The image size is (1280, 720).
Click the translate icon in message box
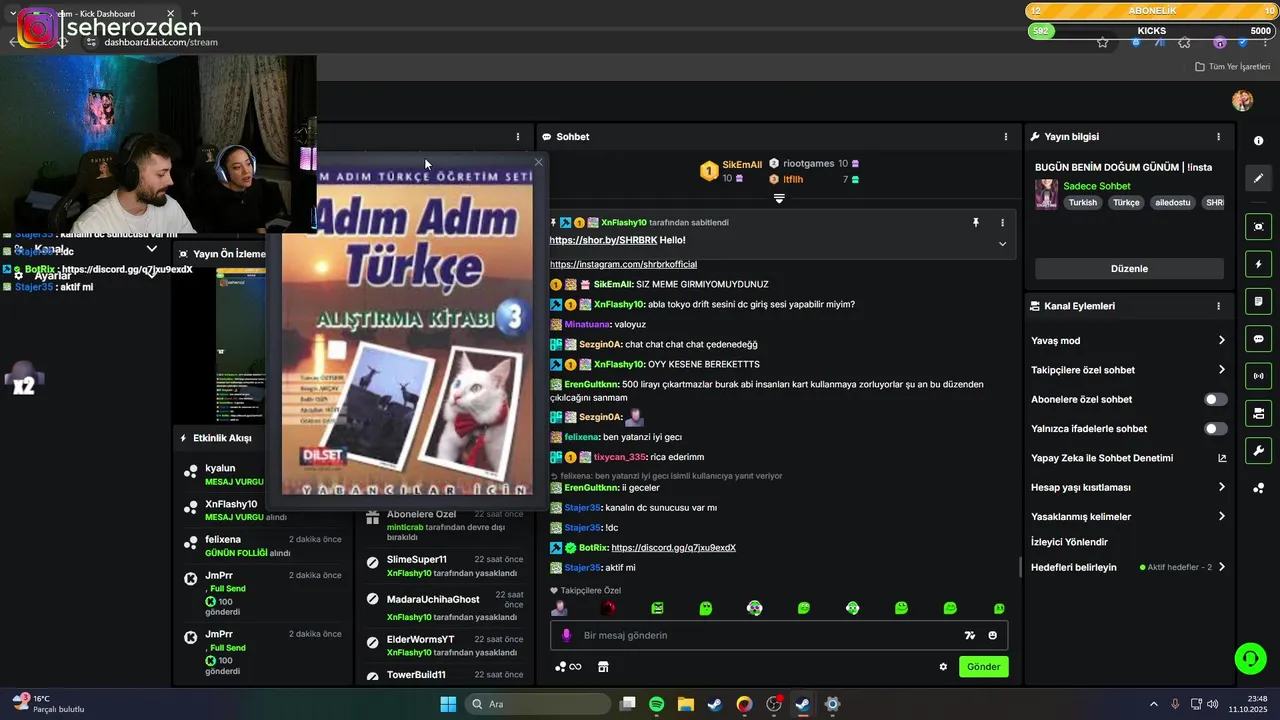(x=969, y=635)
